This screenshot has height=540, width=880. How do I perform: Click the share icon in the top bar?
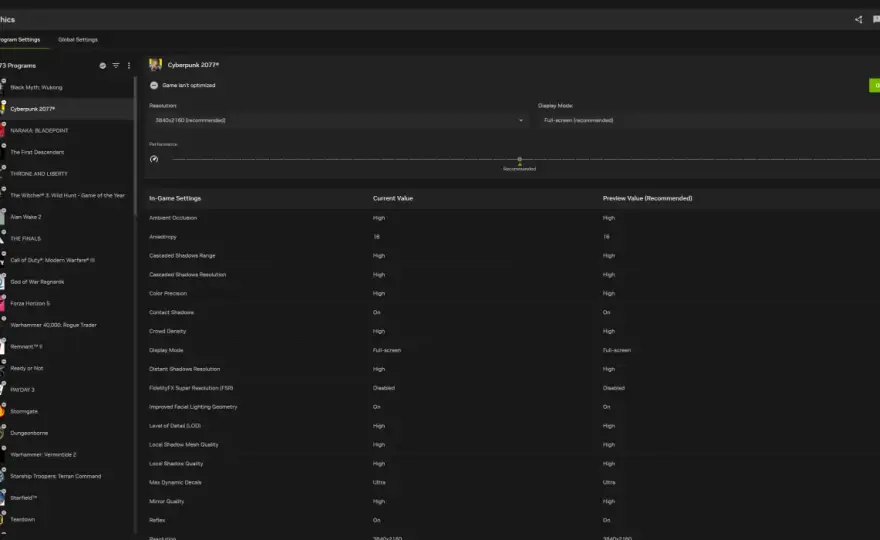click(858, 20)
